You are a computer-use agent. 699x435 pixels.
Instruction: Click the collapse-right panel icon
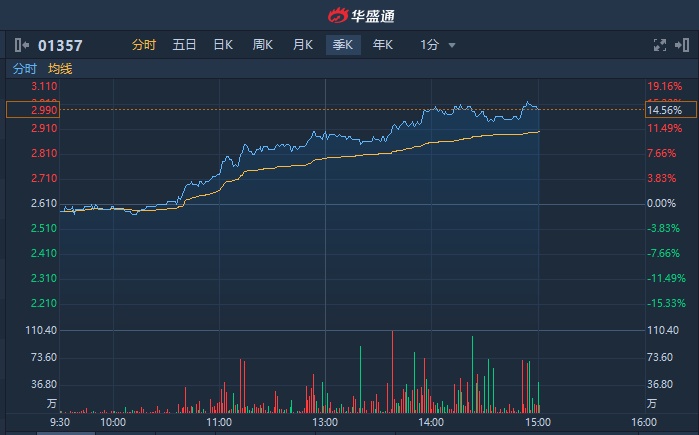683,45
